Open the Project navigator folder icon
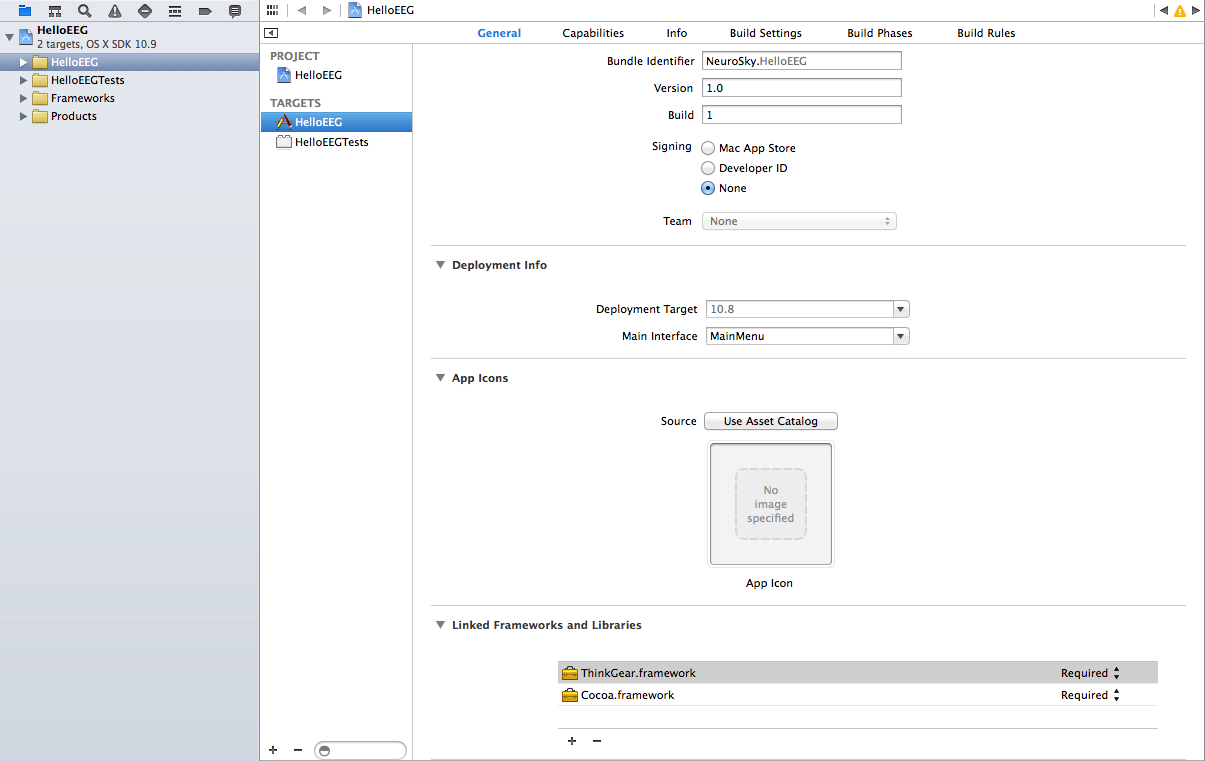Image resolution: width=1205 pixels, height=761 pixels. (x=25, y=11)
